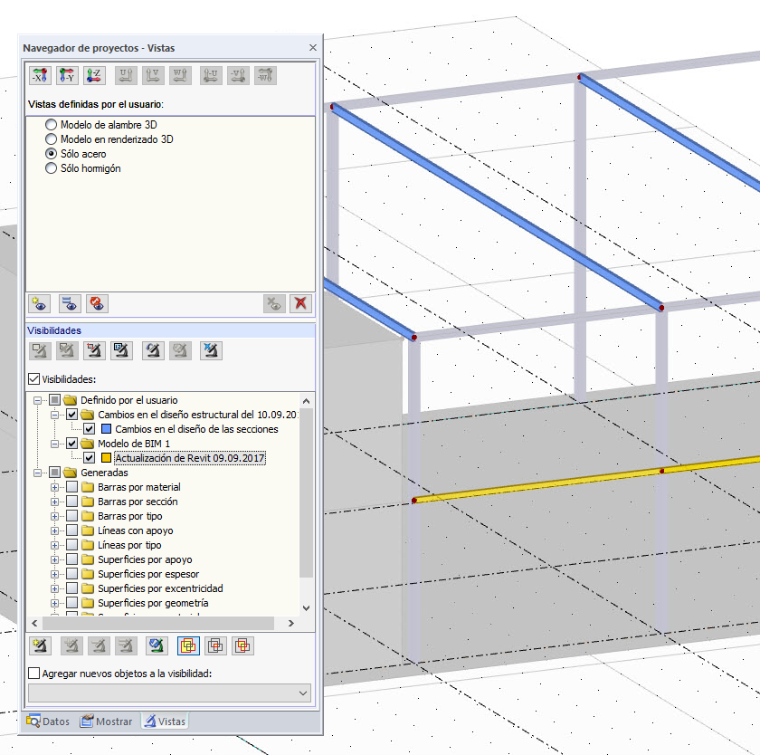
Task: Click the tree horizontal scrollbar right arrow
Action: (291, 623)
